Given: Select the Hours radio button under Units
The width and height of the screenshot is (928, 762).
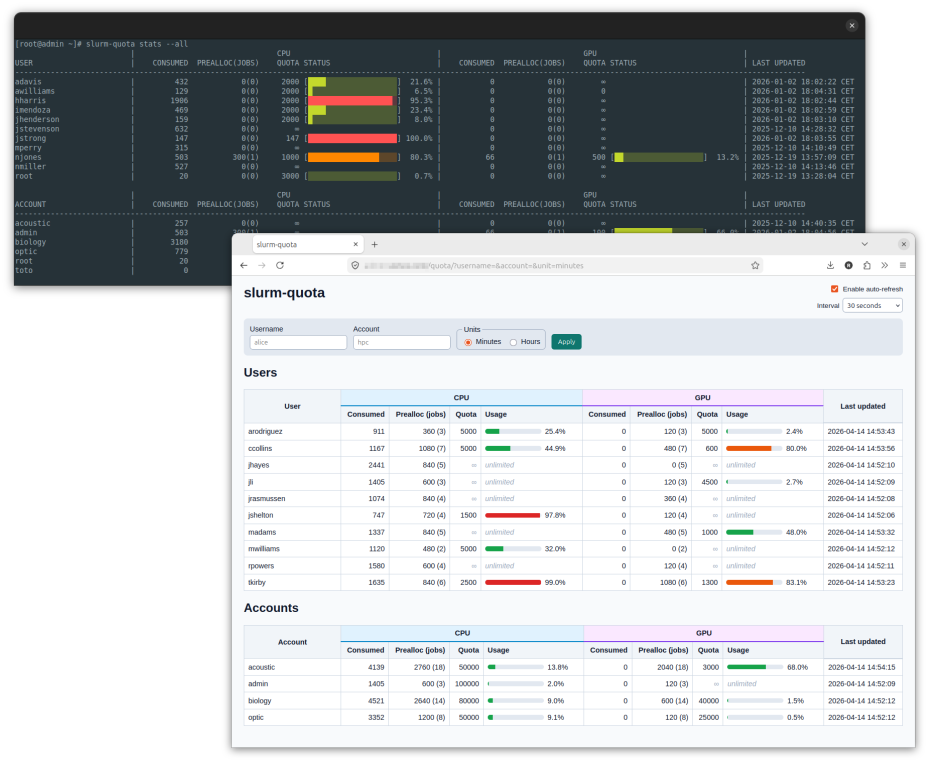Looking at the screenshot, I should (x=513, y=341).
